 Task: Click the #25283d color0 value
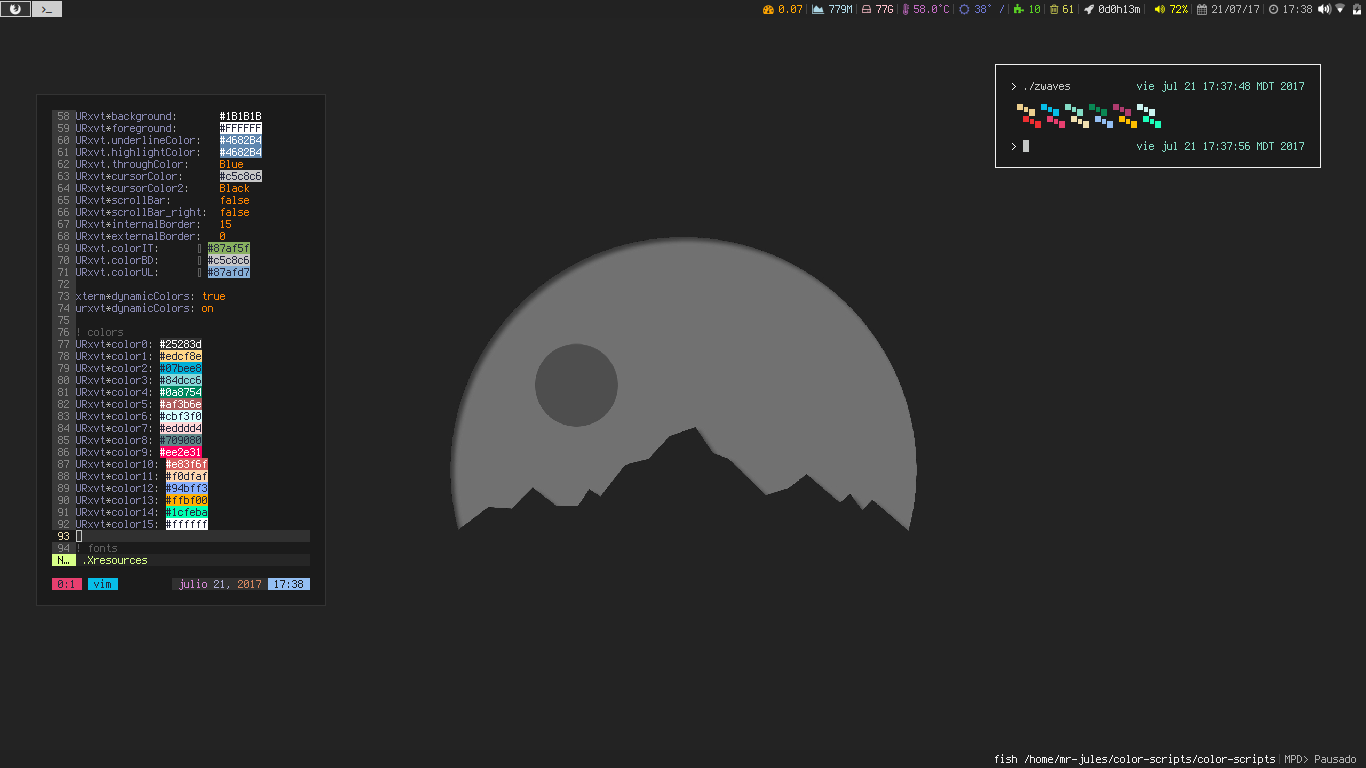(x=181, y=345)
